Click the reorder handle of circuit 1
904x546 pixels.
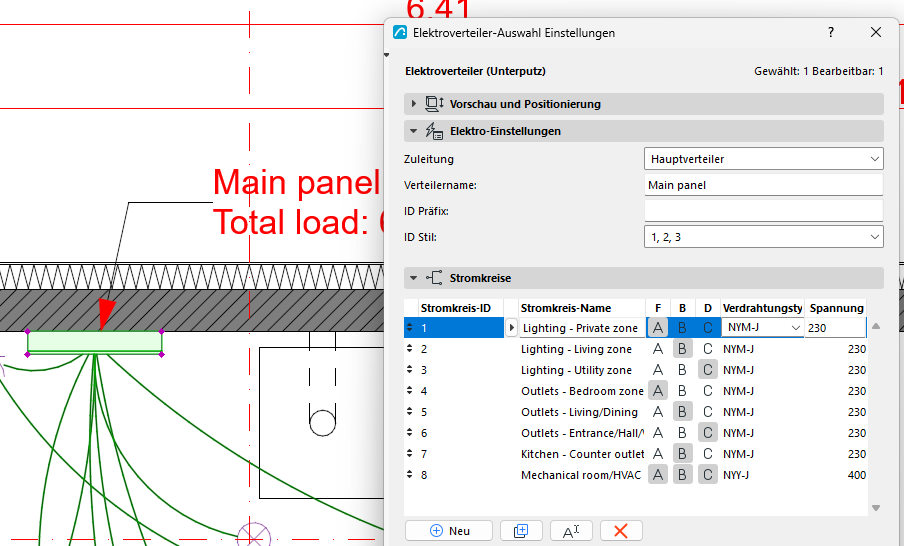pos(409,327)
